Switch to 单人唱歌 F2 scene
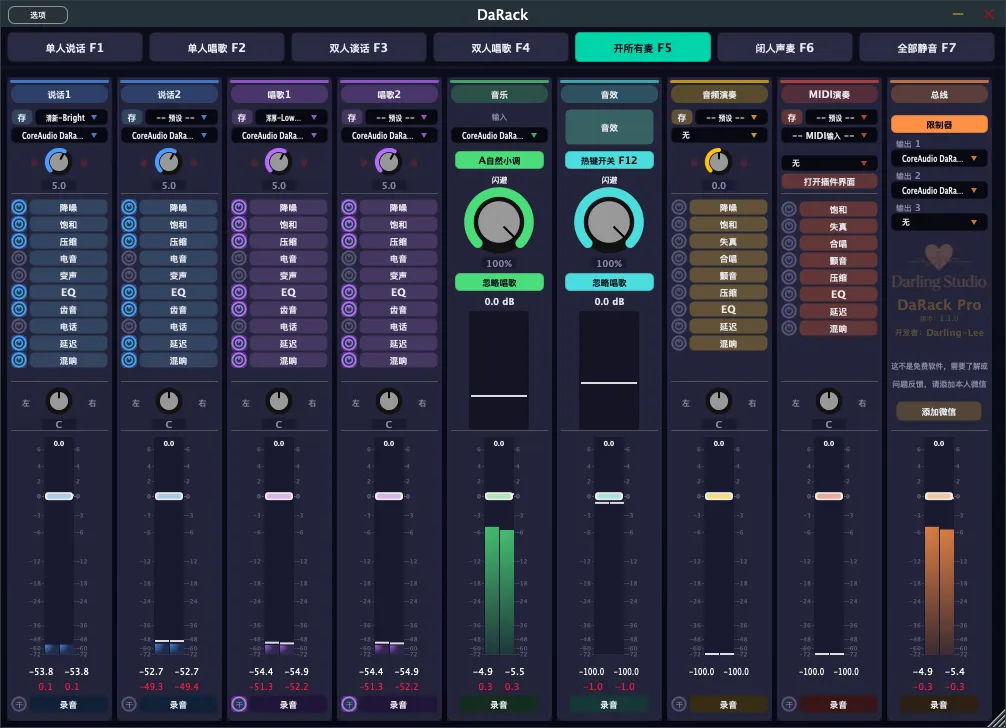The width and height of the screenshot is (1006, 728). point(216,48)
